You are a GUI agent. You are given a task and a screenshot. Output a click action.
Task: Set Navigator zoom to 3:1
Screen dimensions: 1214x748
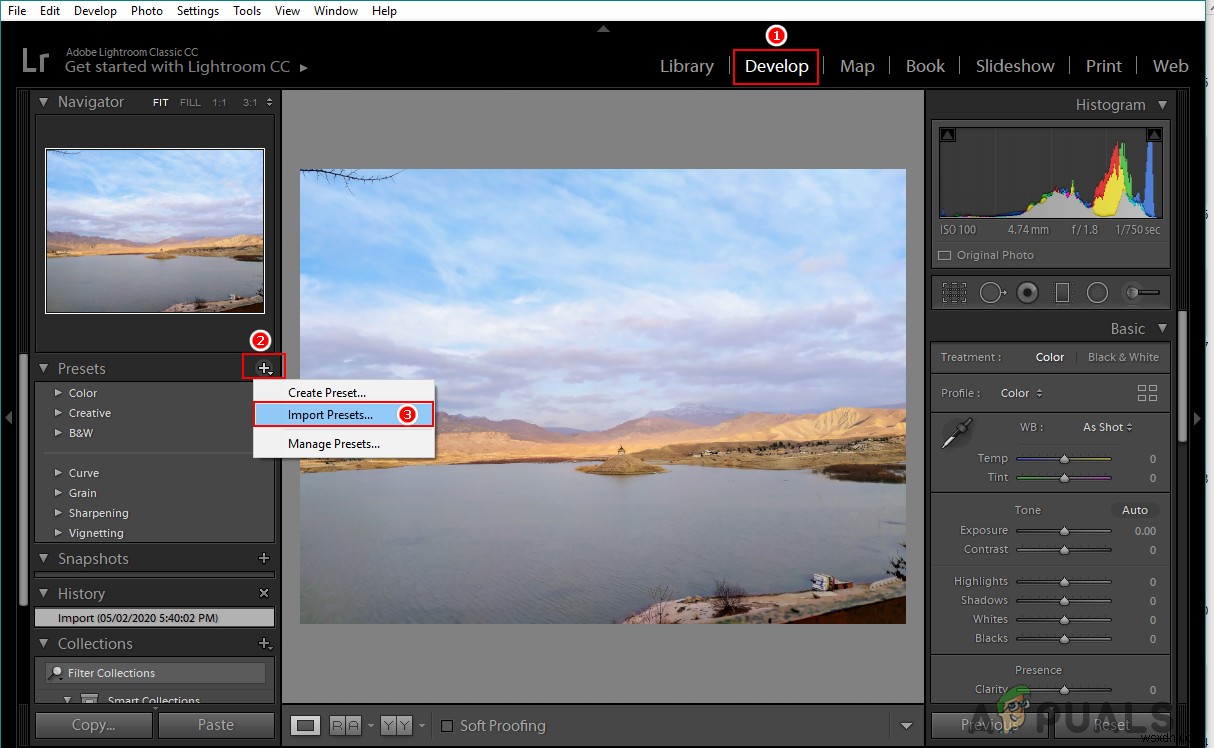[249, 102]
